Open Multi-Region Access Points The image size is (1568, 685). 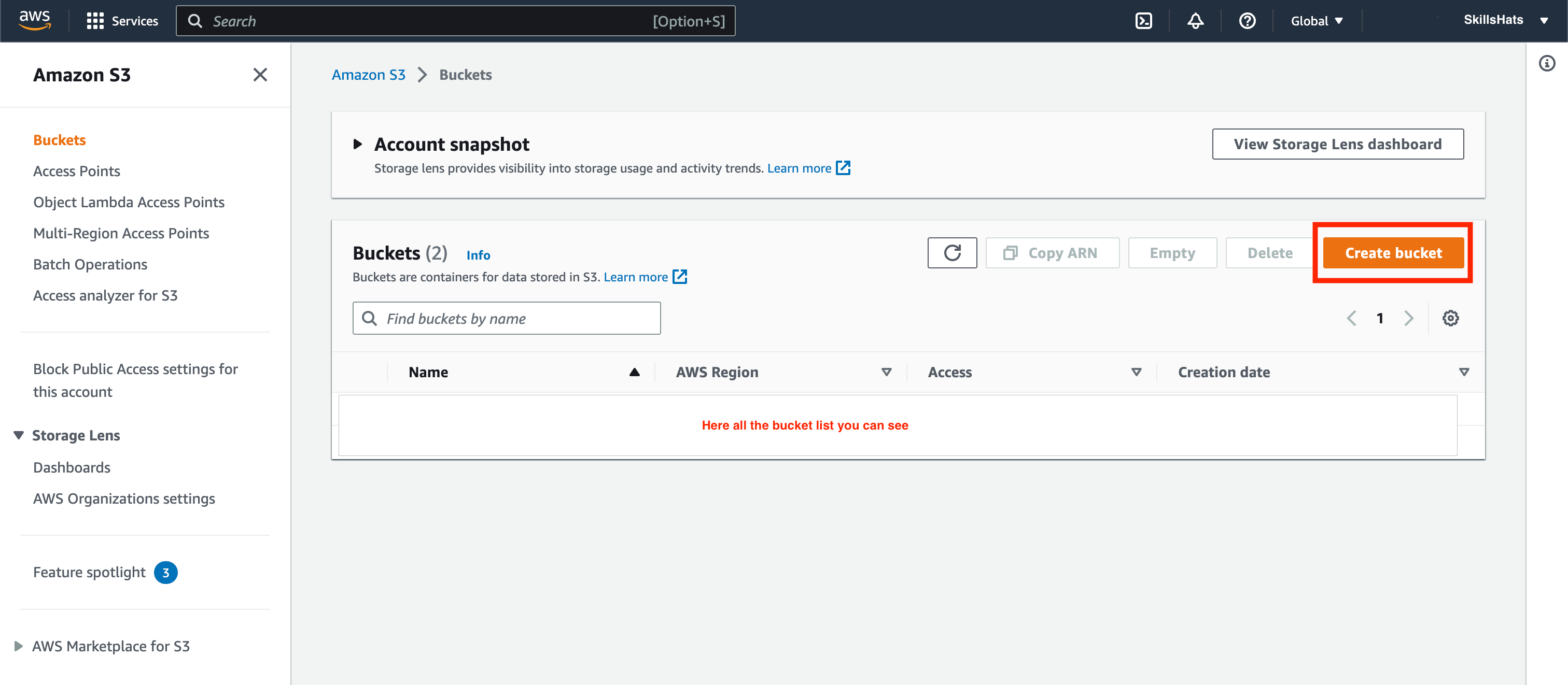pos(120,233)
